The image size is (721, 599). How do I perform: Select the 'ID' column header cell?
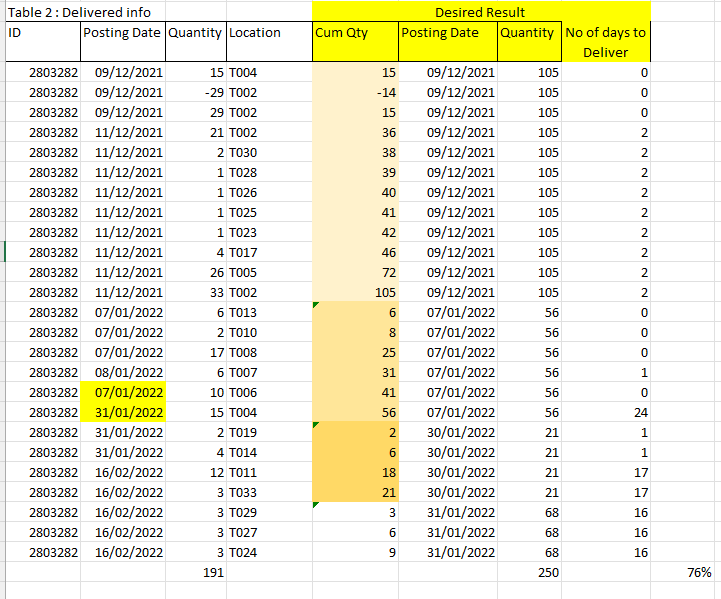click(x=43, y=41)
